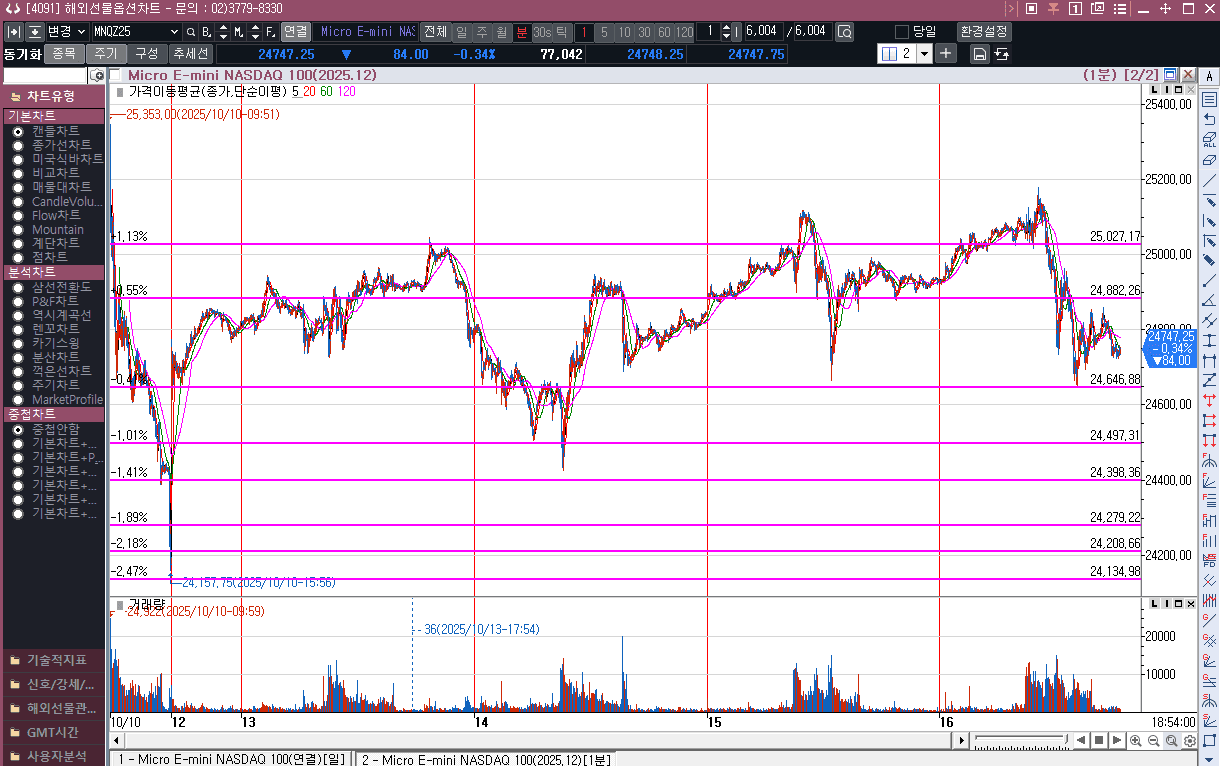Click the zoom out magnifier icon

click(x=1154, y=741)
